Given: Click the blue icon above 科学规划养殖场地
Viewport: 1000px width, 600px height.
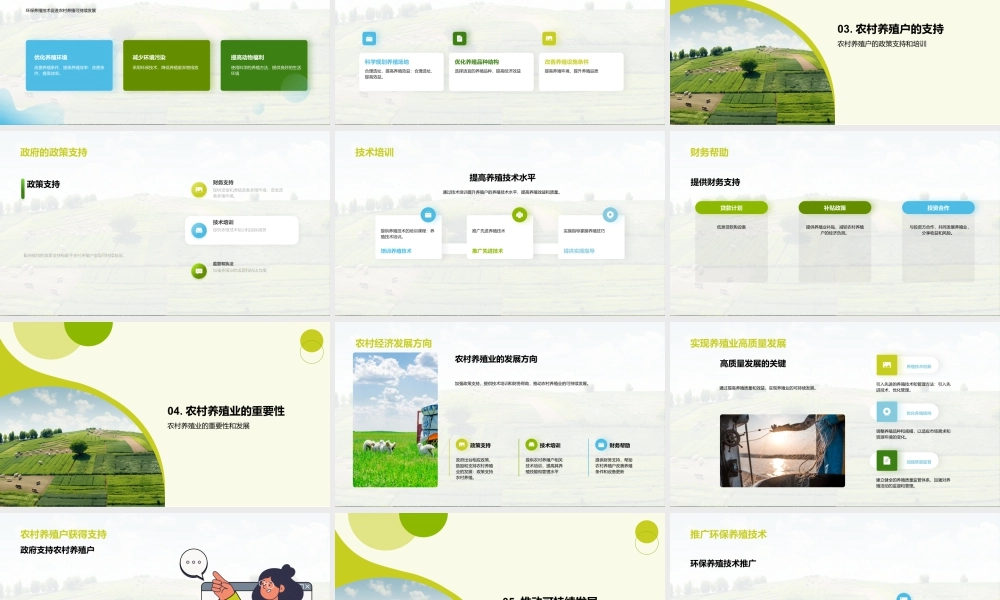Looking at the screenshot, I should tap(369, 39).
